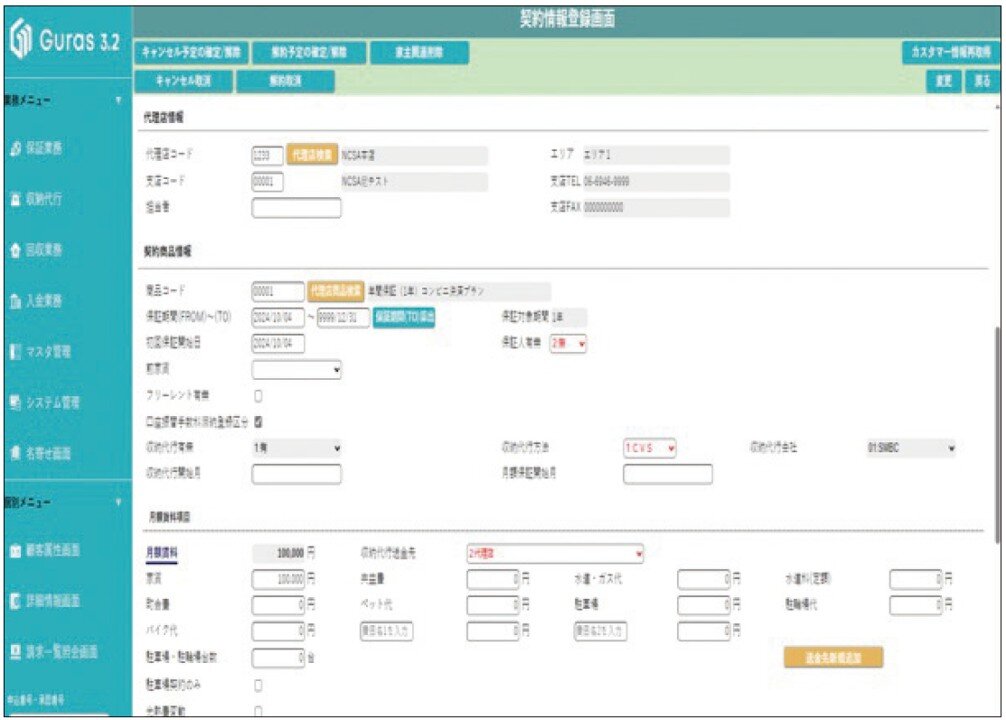Screen dimensions: 1006x720
Task: Click the 回収業務 house icon
Action: pyautogui.click(x=15, y=249)
